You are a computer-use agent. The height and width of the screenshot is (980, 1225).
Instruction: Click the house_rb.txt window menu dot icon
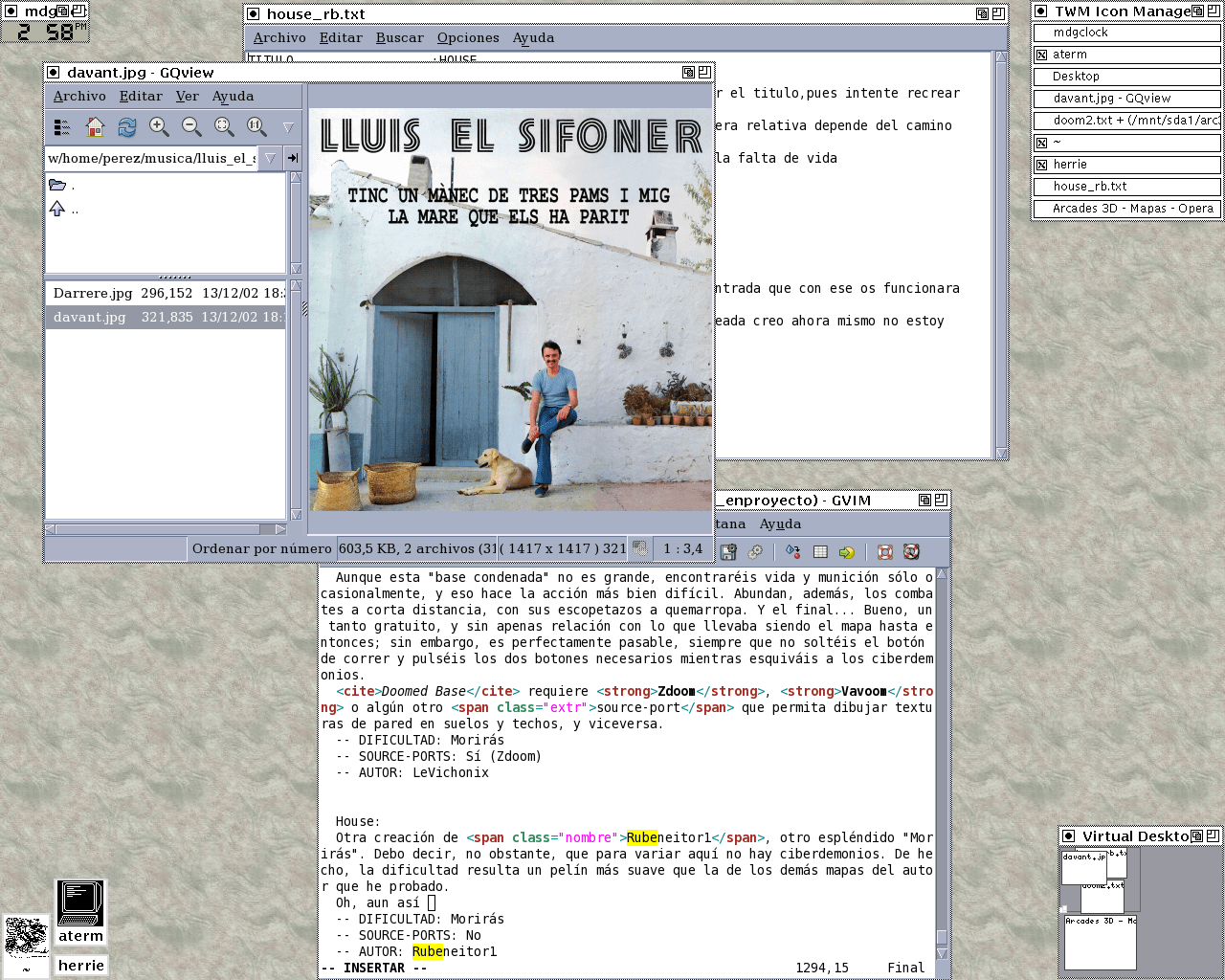(x=253, y=13)
